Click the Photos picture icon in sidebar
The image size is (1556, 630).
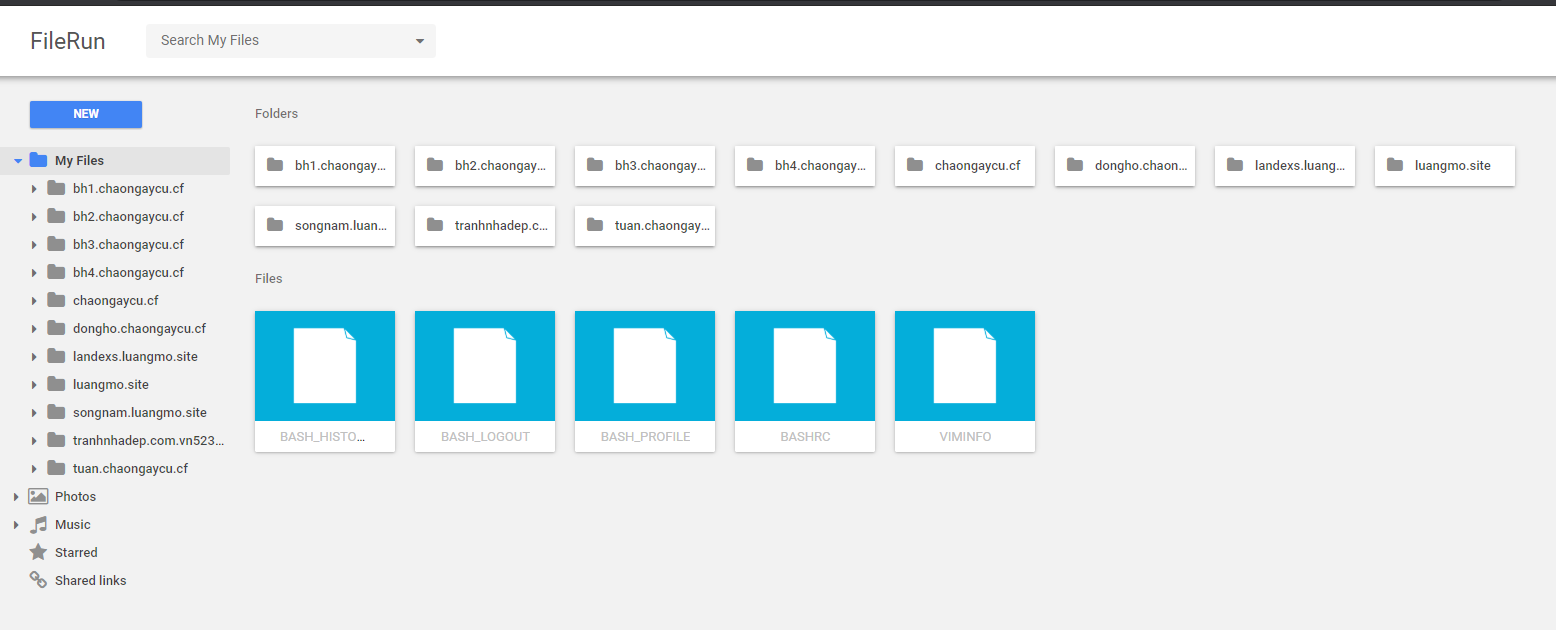(x=38, y=496)
